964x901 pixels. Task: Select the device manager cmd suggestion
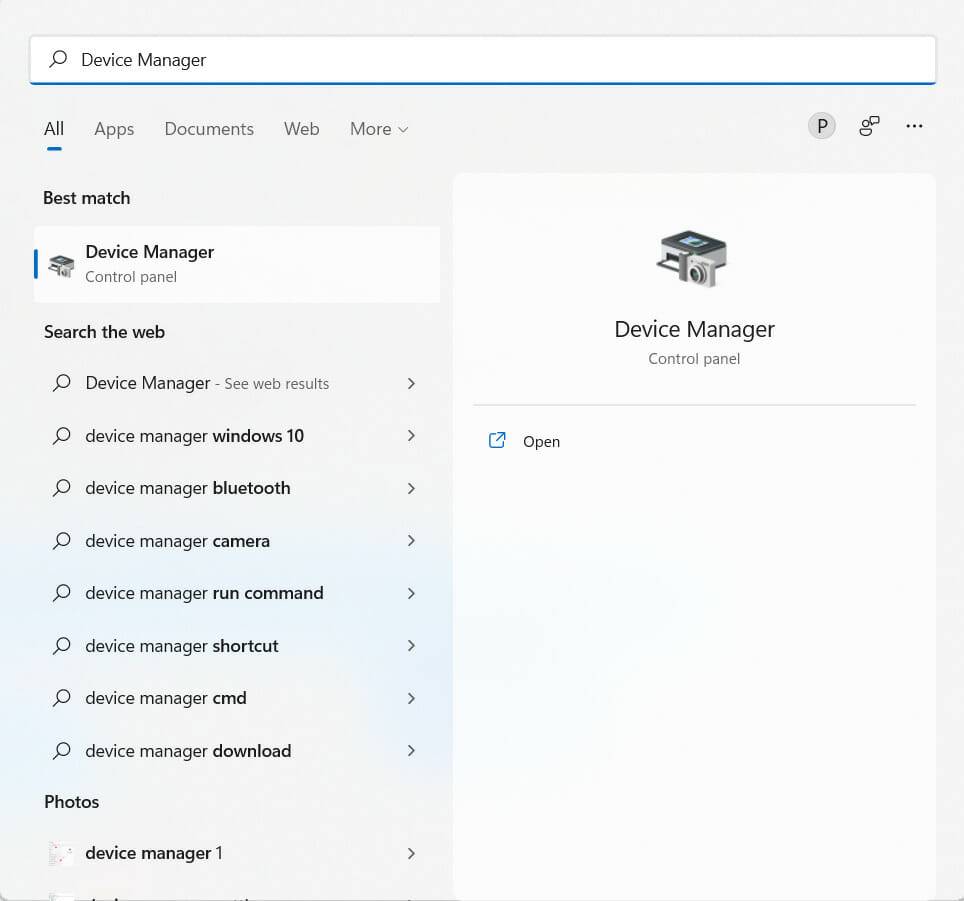click(165, 698)
